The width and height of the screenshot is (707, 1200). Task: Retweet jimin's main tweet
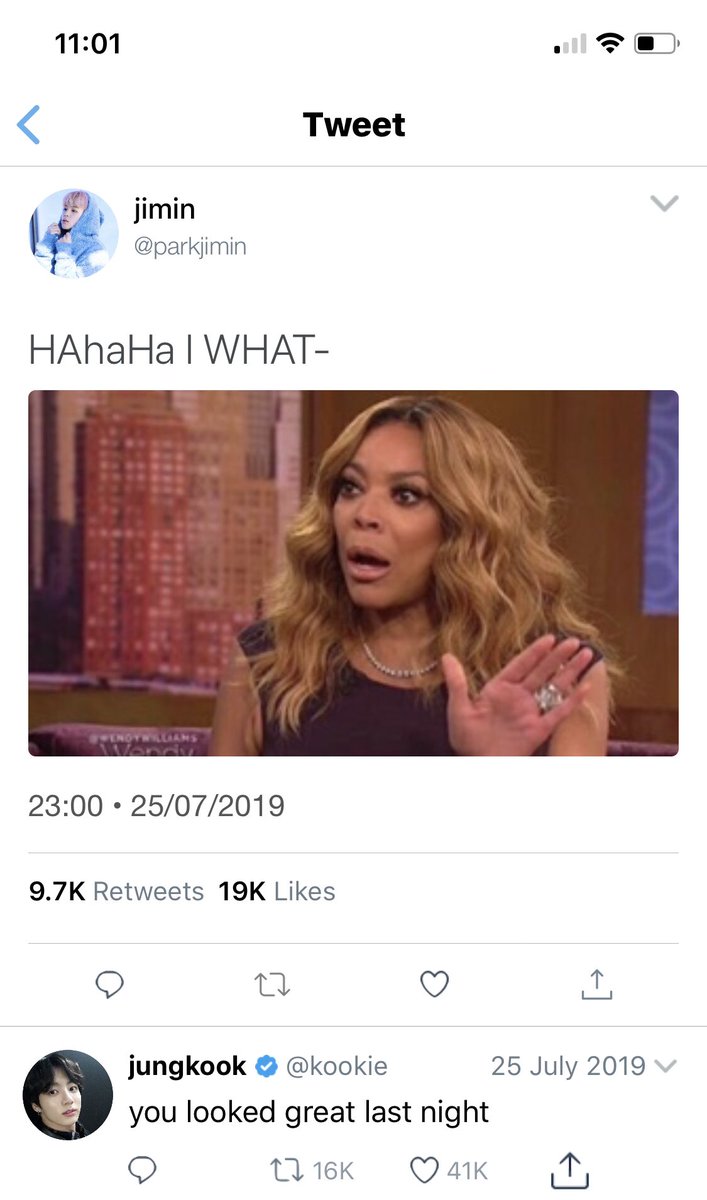click(271, 985)
